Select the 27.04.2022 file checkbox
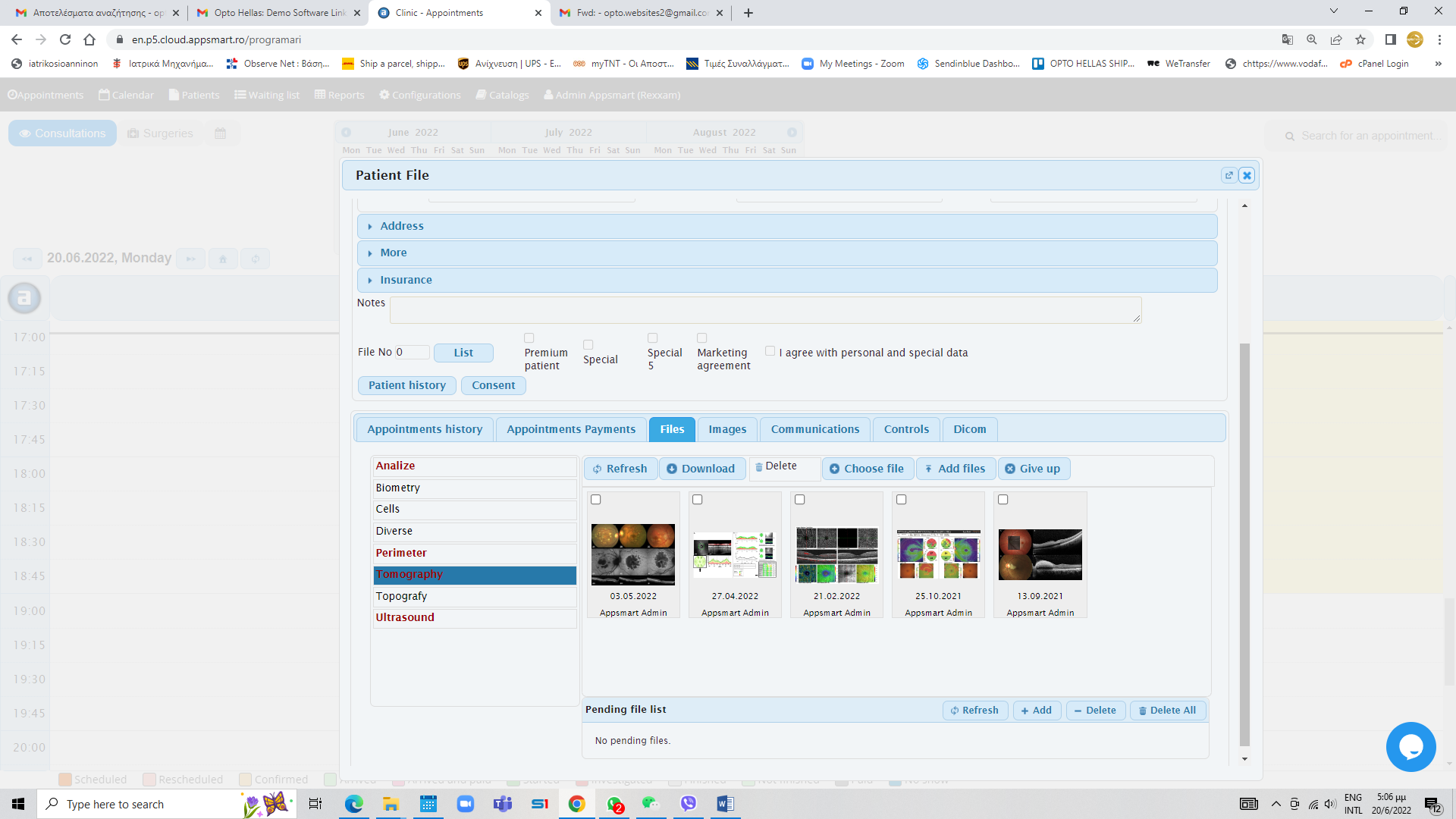1456x819 pixels. [x=698, y=500]
